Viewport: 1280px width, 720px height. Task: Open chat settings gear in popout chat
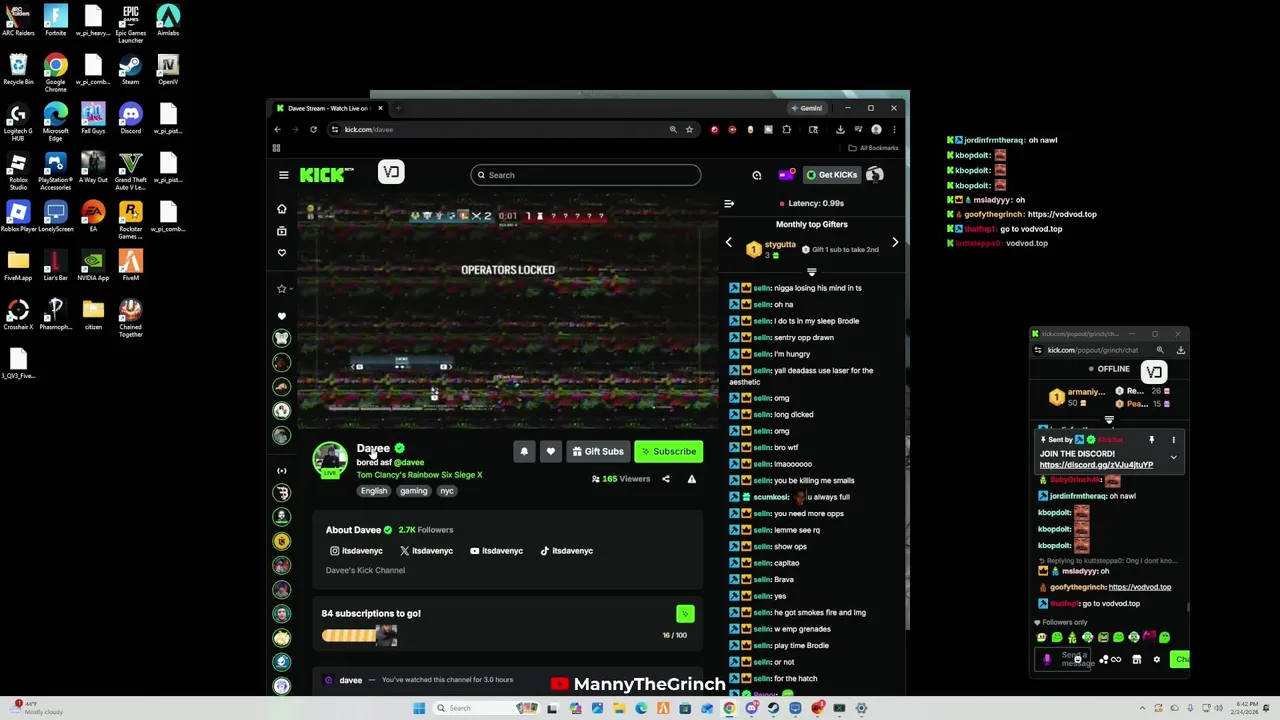point(1157,659)
